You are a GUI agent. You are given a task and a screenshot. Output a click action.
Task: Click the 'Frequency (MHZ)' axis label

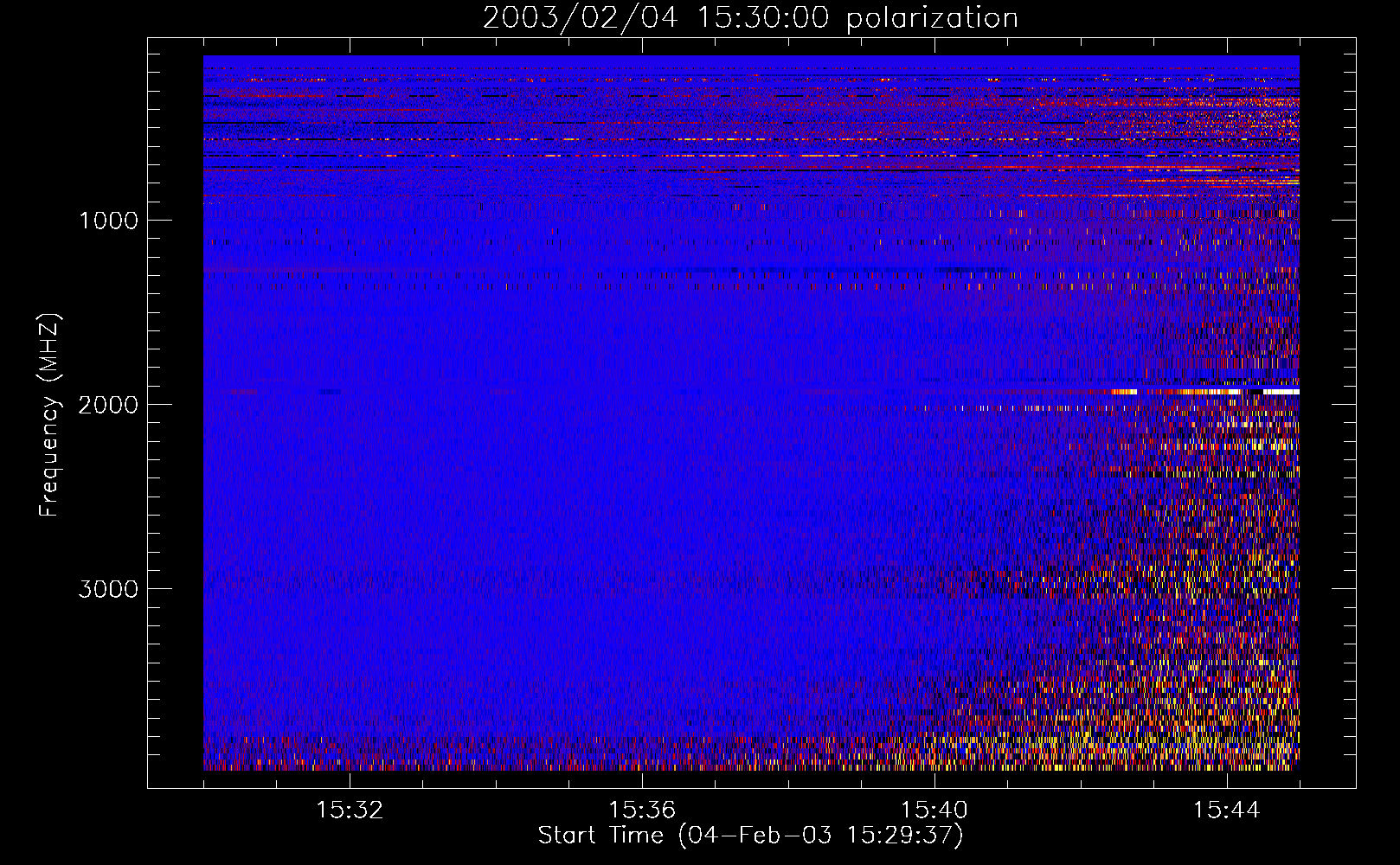click(49, 415)
